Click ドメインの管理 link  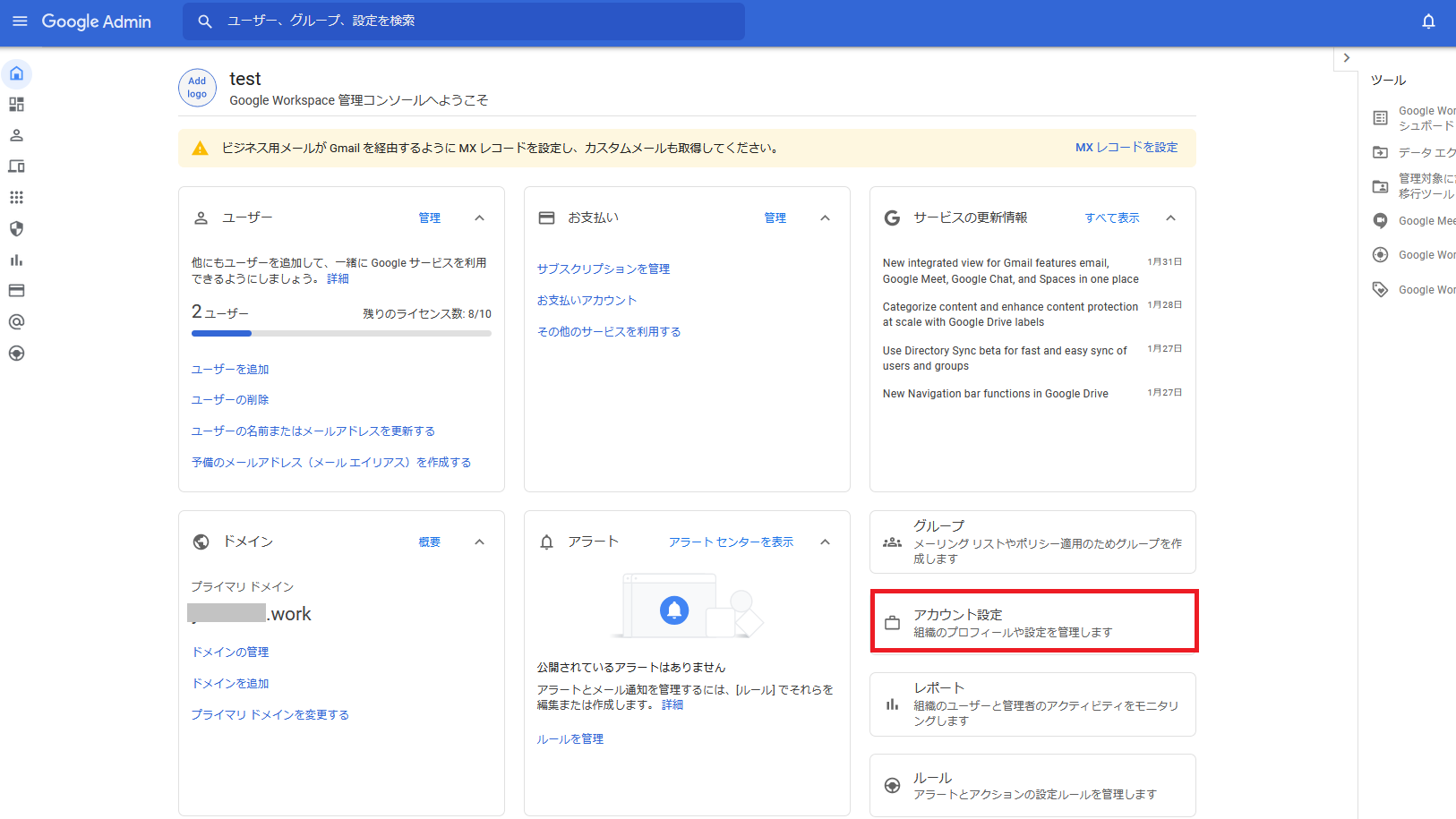(x=230, y=653)
